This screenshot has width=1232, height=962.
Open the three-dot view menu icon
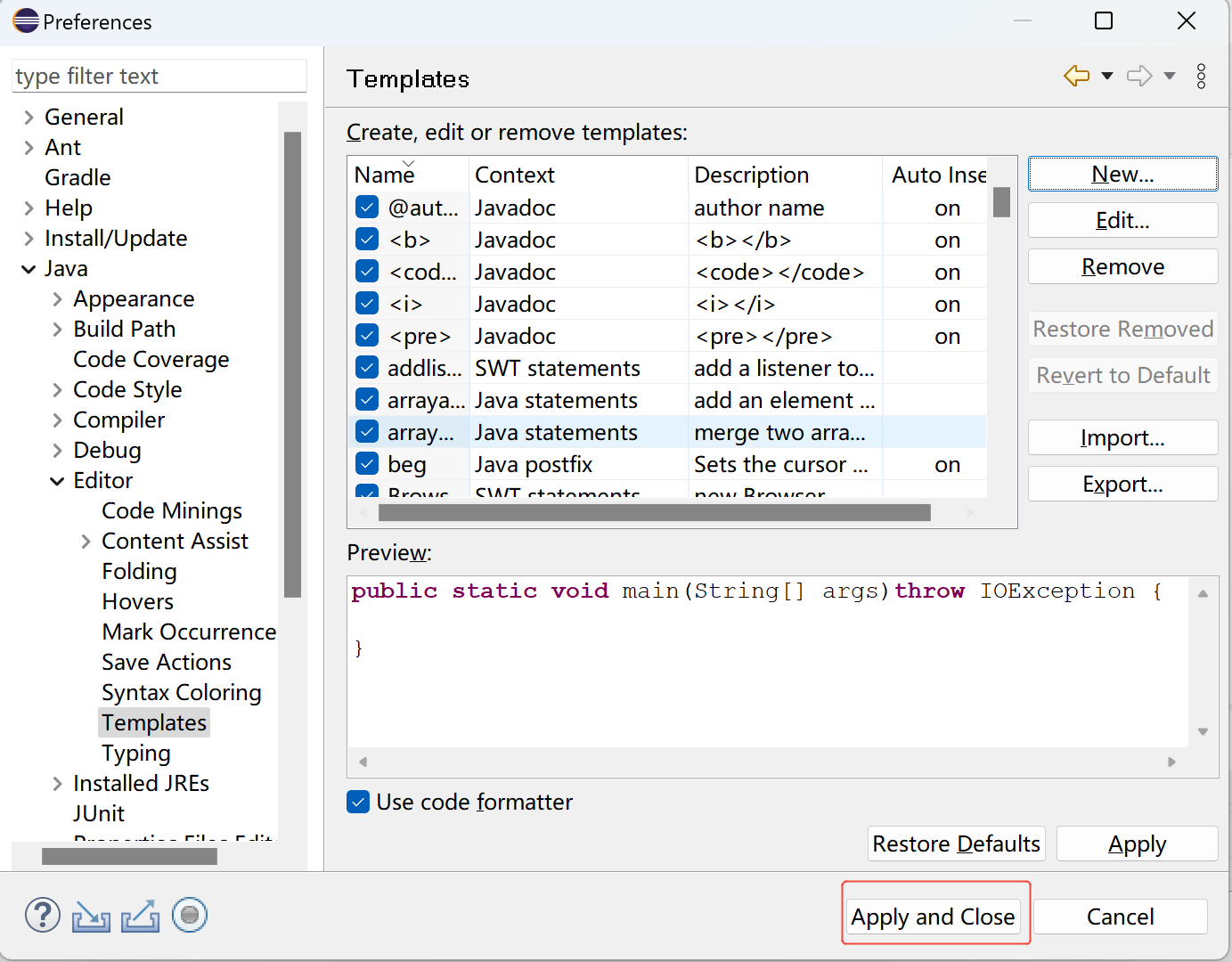click(x=1201, y=76)
